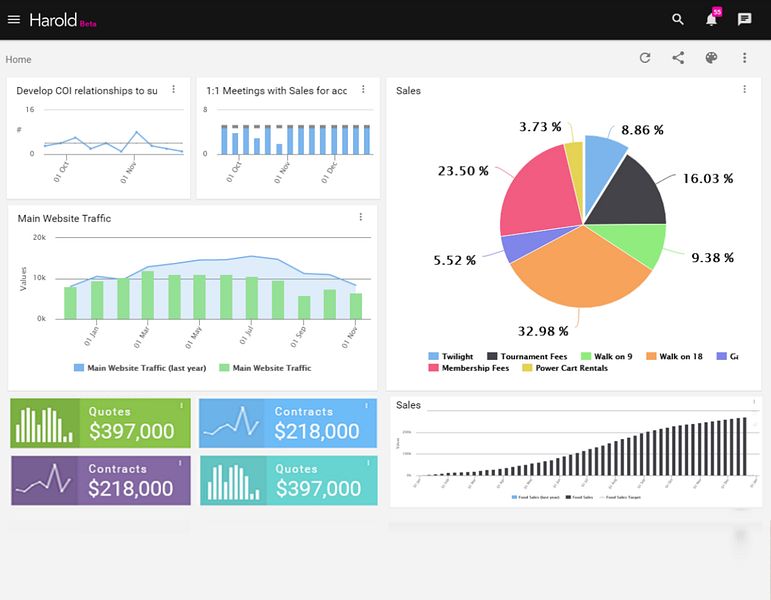This screenshot has width=771, height=600.
Task: Open options for Develop COI relationships widget
Action: click(174, 89)
